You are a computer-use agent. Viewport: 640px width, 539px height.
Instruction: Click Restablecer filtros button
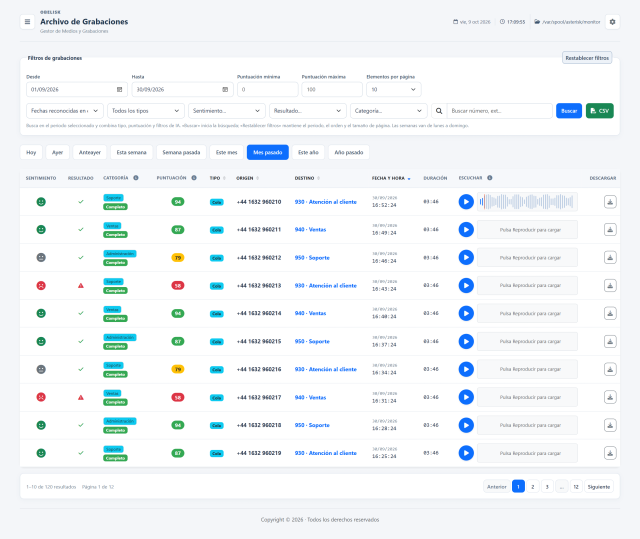[x=587, y=58]
